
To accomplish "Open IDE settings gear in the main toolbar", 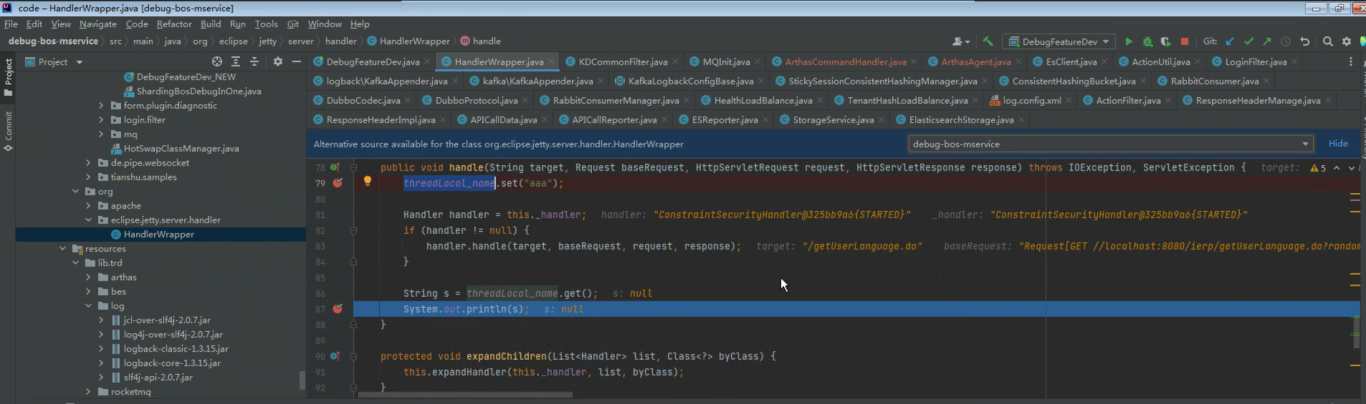I will [1347, 42].
